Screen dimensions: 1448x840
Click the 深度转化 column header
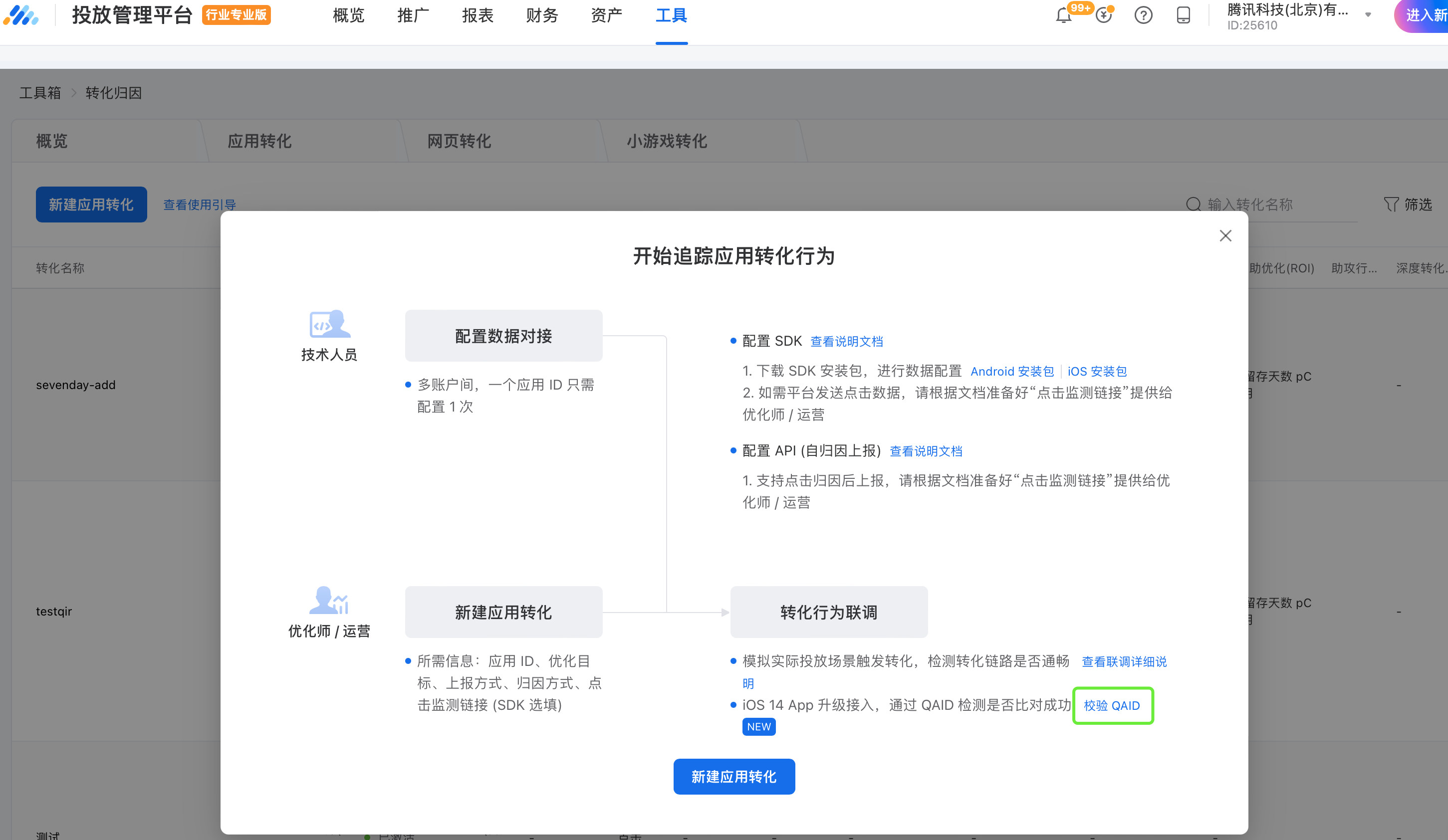[x=1422, y=268]
